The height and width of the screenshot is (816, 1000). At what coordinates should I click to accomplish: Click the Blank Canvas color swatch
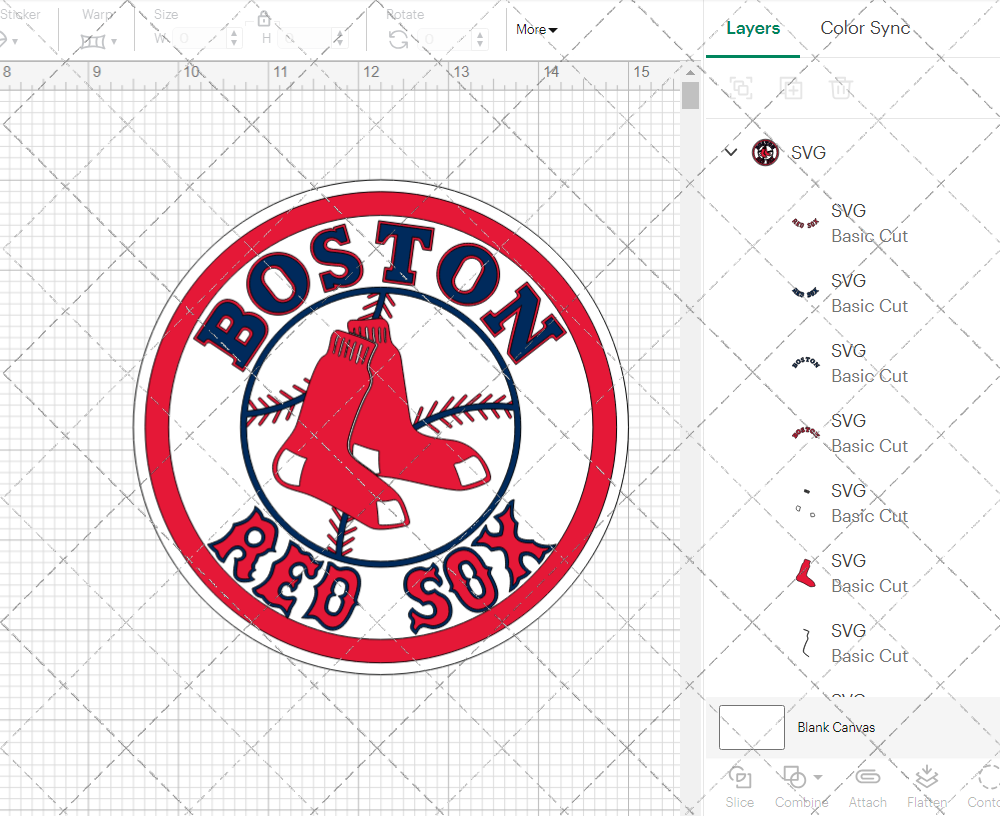(x=751, y=727)
